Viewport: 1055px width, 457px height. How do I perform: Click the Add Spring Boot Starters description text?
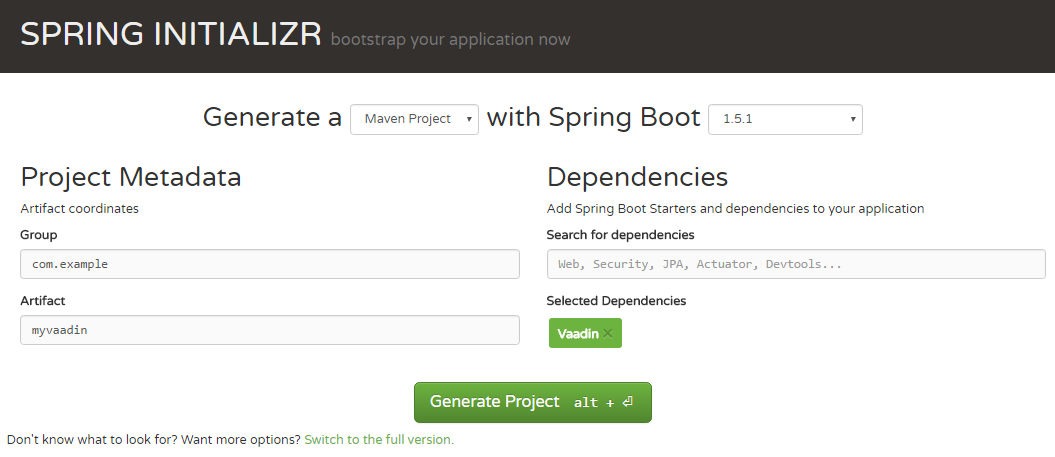(735, 209)
